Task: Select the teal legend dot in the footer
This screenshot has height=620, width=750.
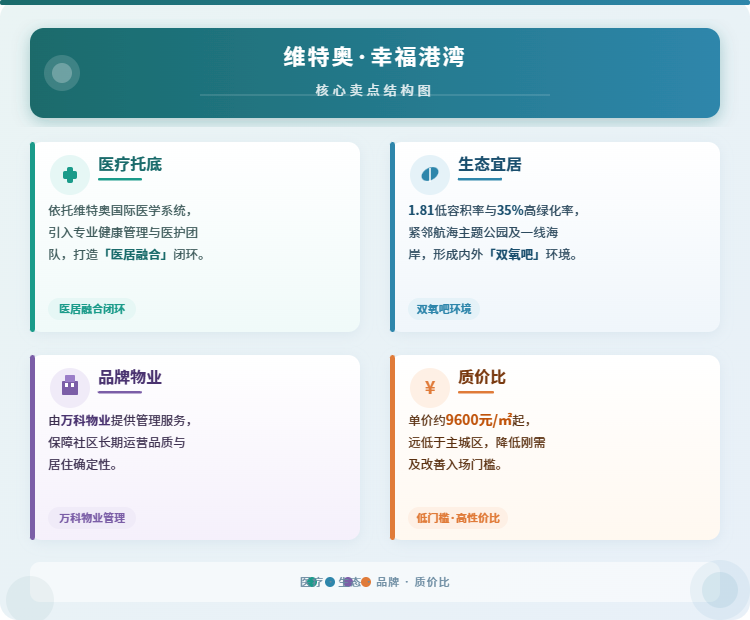Action: [x=312, y=582]
